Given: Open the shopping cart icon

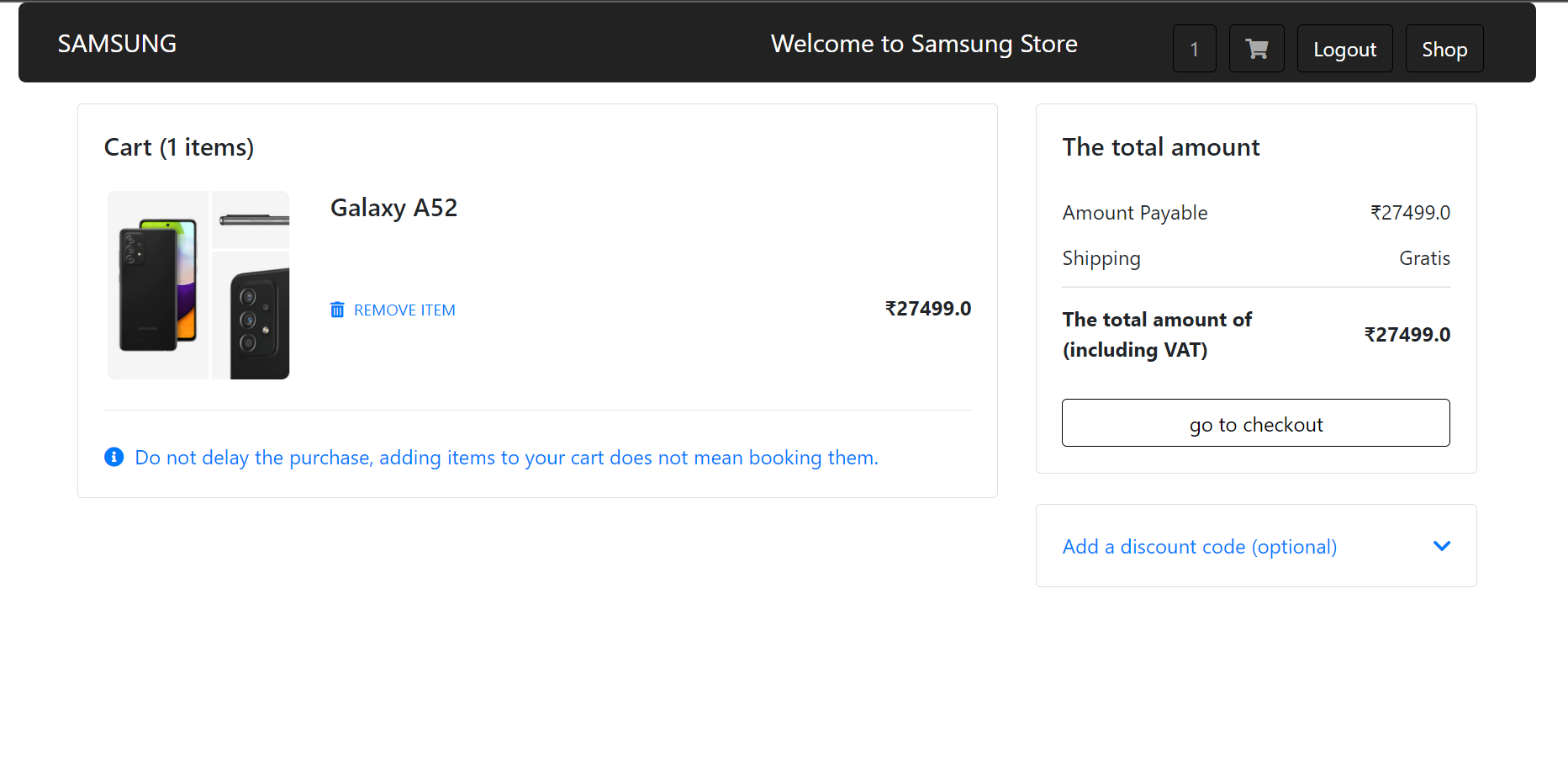Looking at the screenshot, I should click(1256, 48).
